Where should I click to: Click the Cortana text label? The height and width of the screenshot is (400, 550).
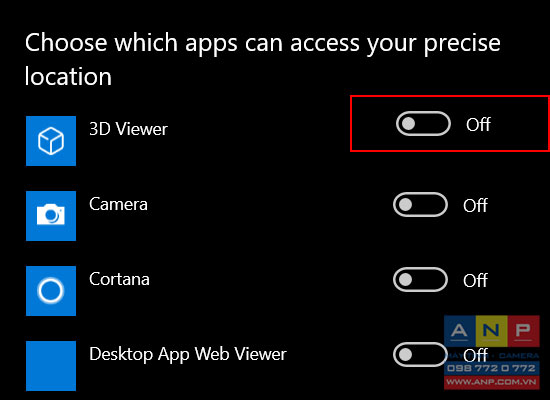119,279
